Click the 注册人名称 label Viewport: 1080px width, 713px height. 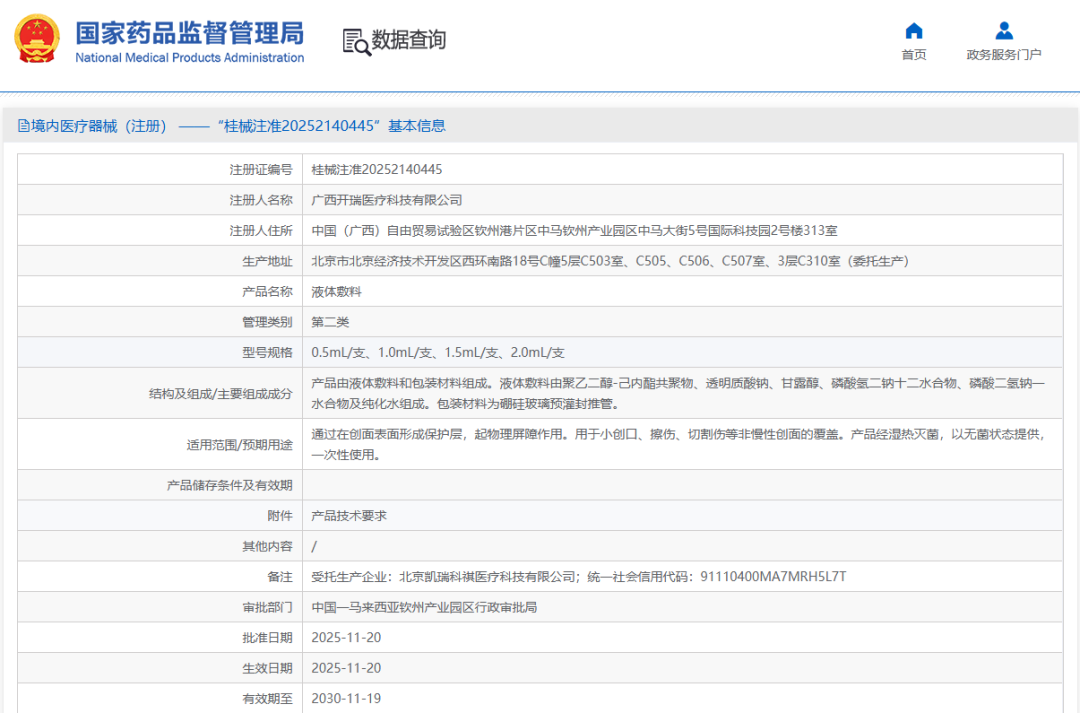(x=260, y=200)
